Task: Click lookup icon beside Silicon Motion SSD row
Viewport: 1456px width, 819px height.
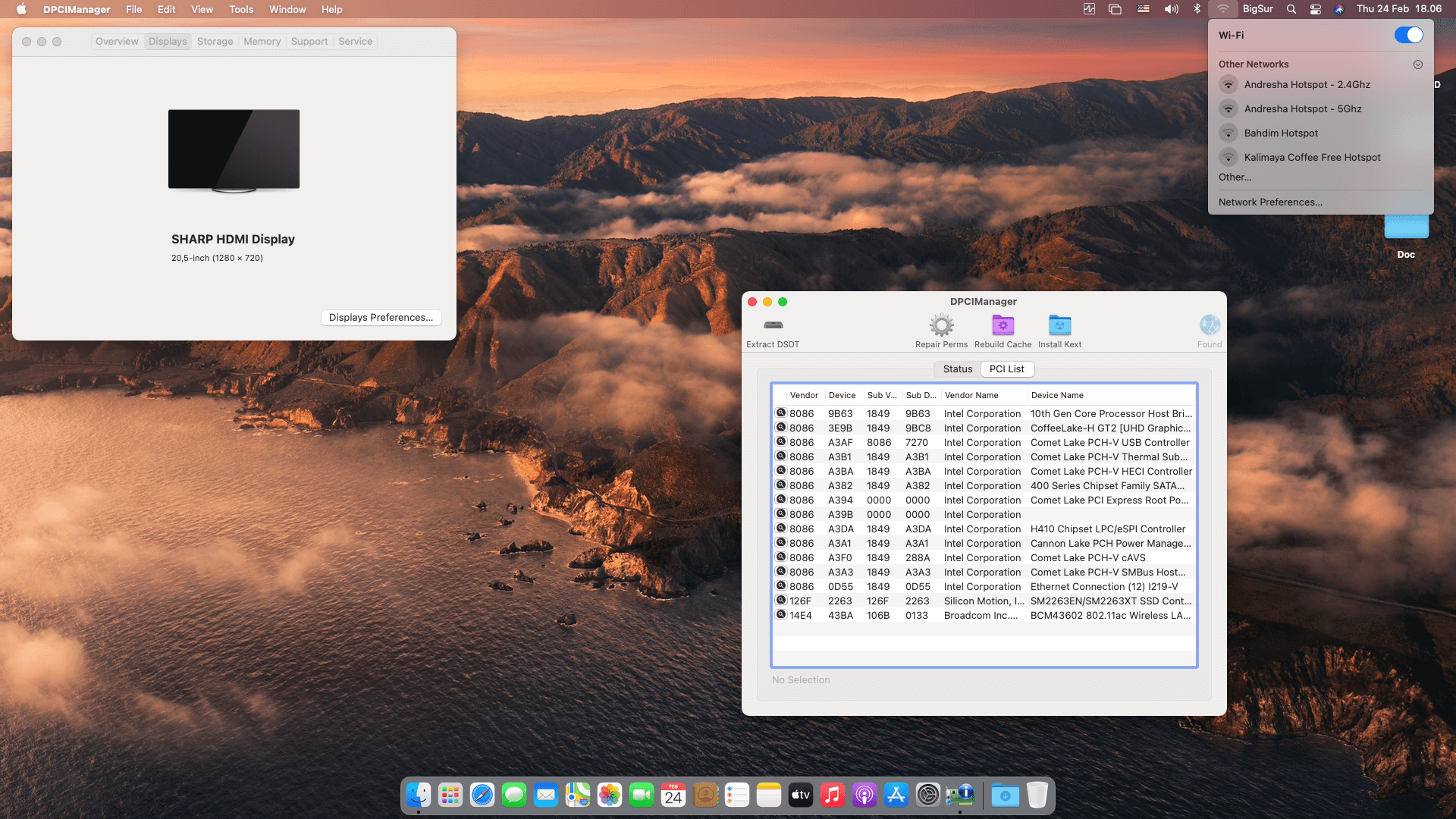Action: tap(780, 600)
